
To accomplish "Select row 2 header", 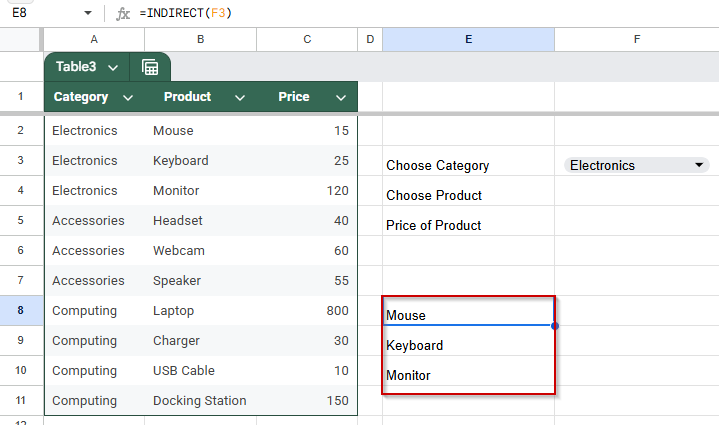I will coord(21,130).
